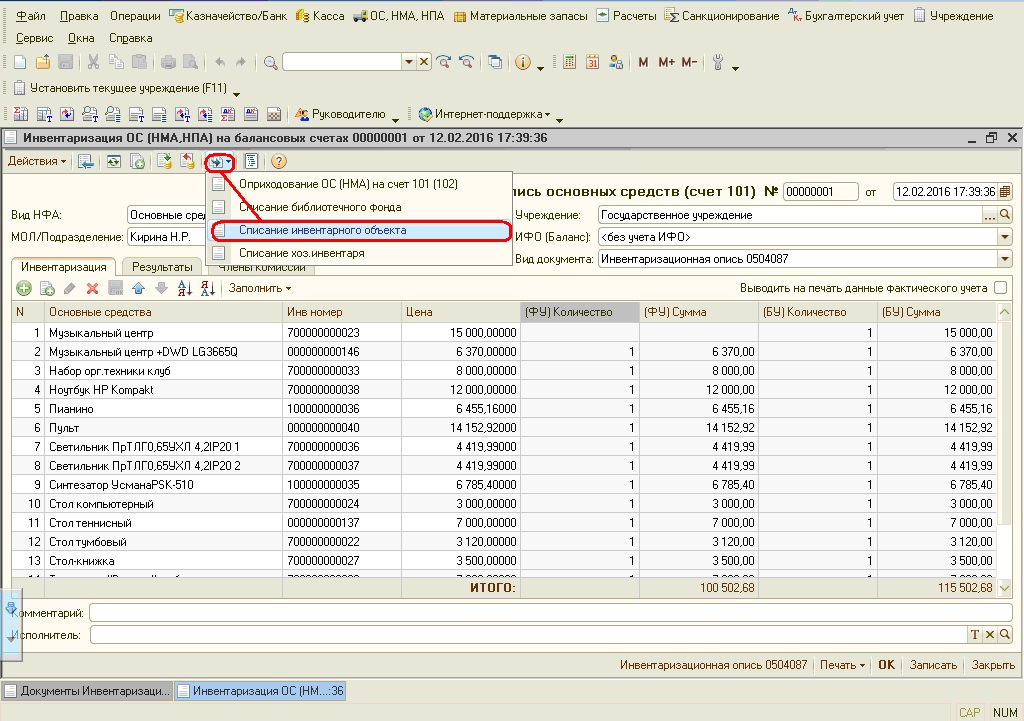Expand the Вид документа dropdown
Image resolution: width=1024 pixels, height=721 pixels.
pos(1005,259)
